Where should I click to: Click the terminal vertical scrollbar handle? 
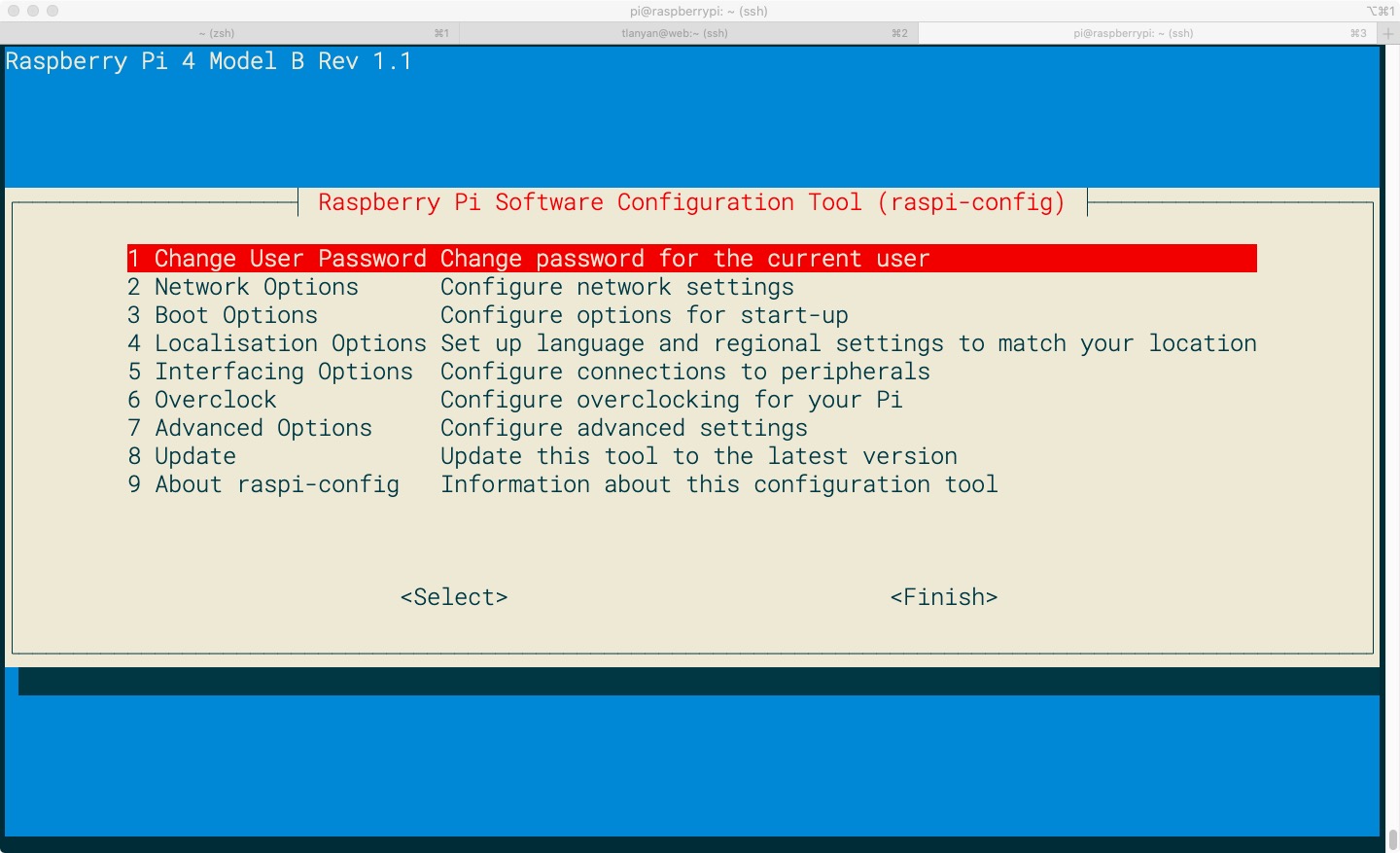click(1392, 839)
